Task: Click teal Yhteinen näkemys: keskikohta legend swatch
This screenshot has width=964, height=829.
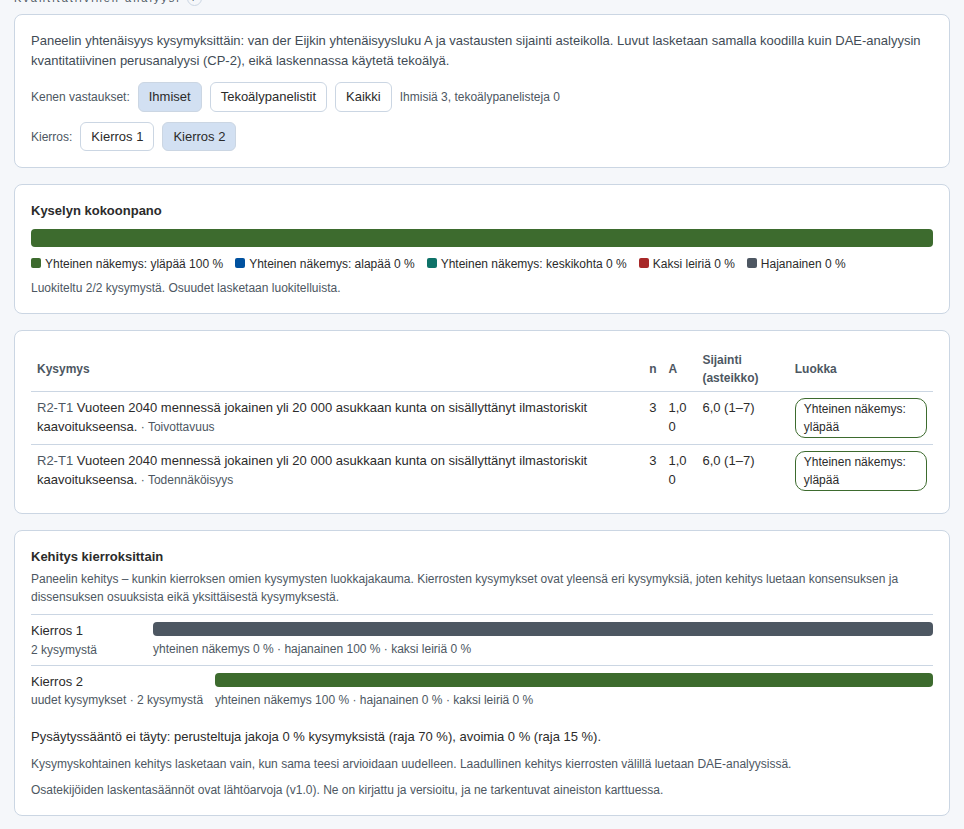Action: (432, 263)
